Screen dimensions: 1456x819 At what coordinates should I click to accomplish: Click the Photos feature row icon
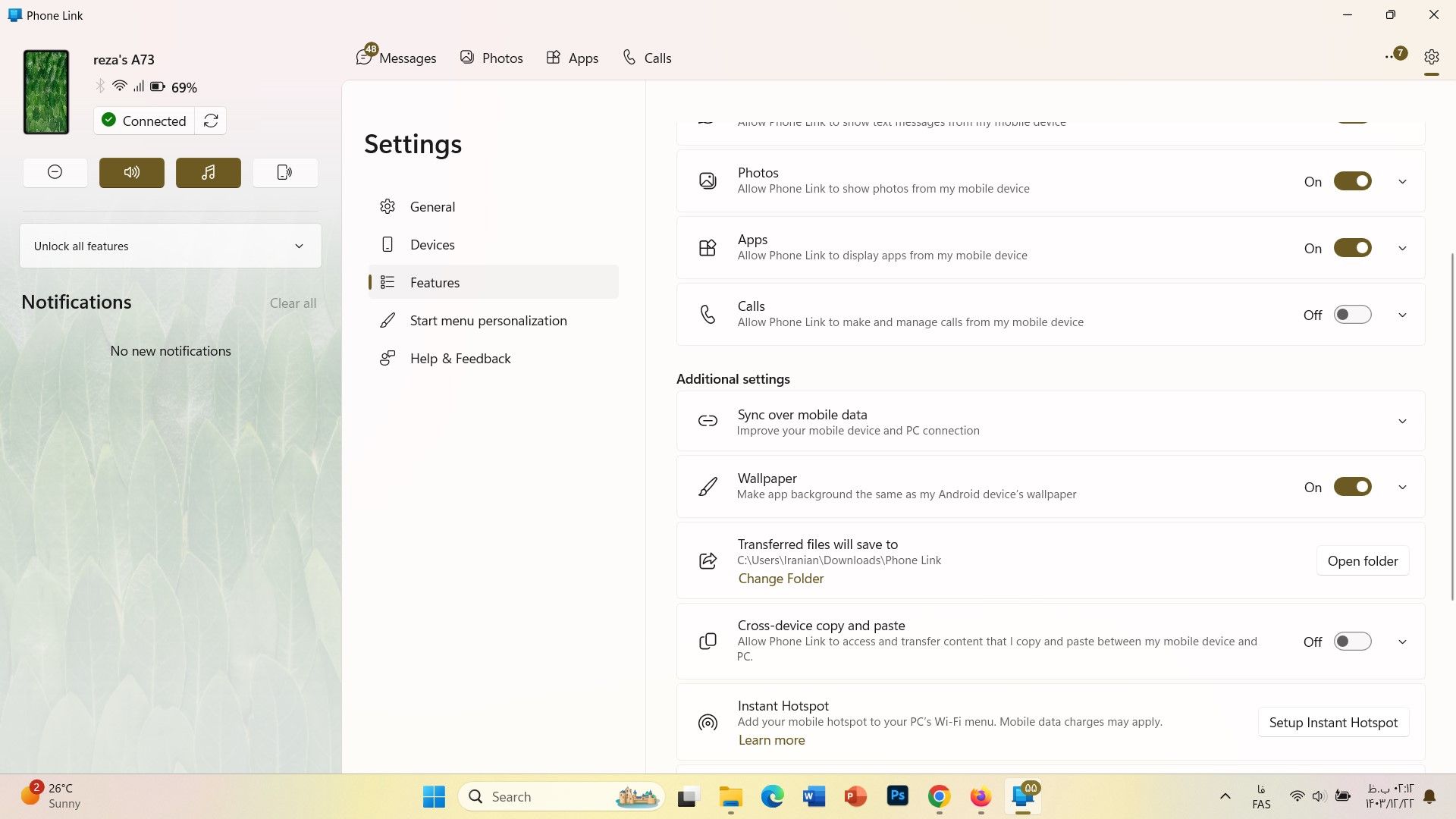708,180
